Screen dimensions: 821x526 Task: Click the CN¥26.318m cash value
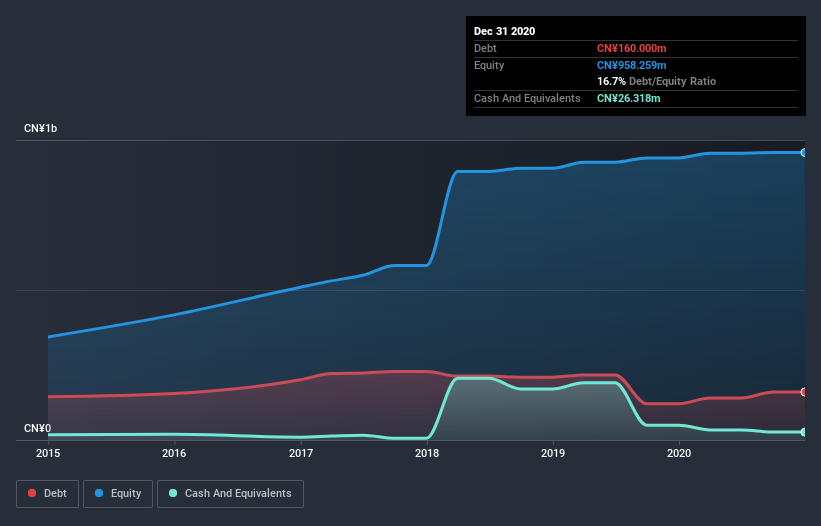[628, 98]
